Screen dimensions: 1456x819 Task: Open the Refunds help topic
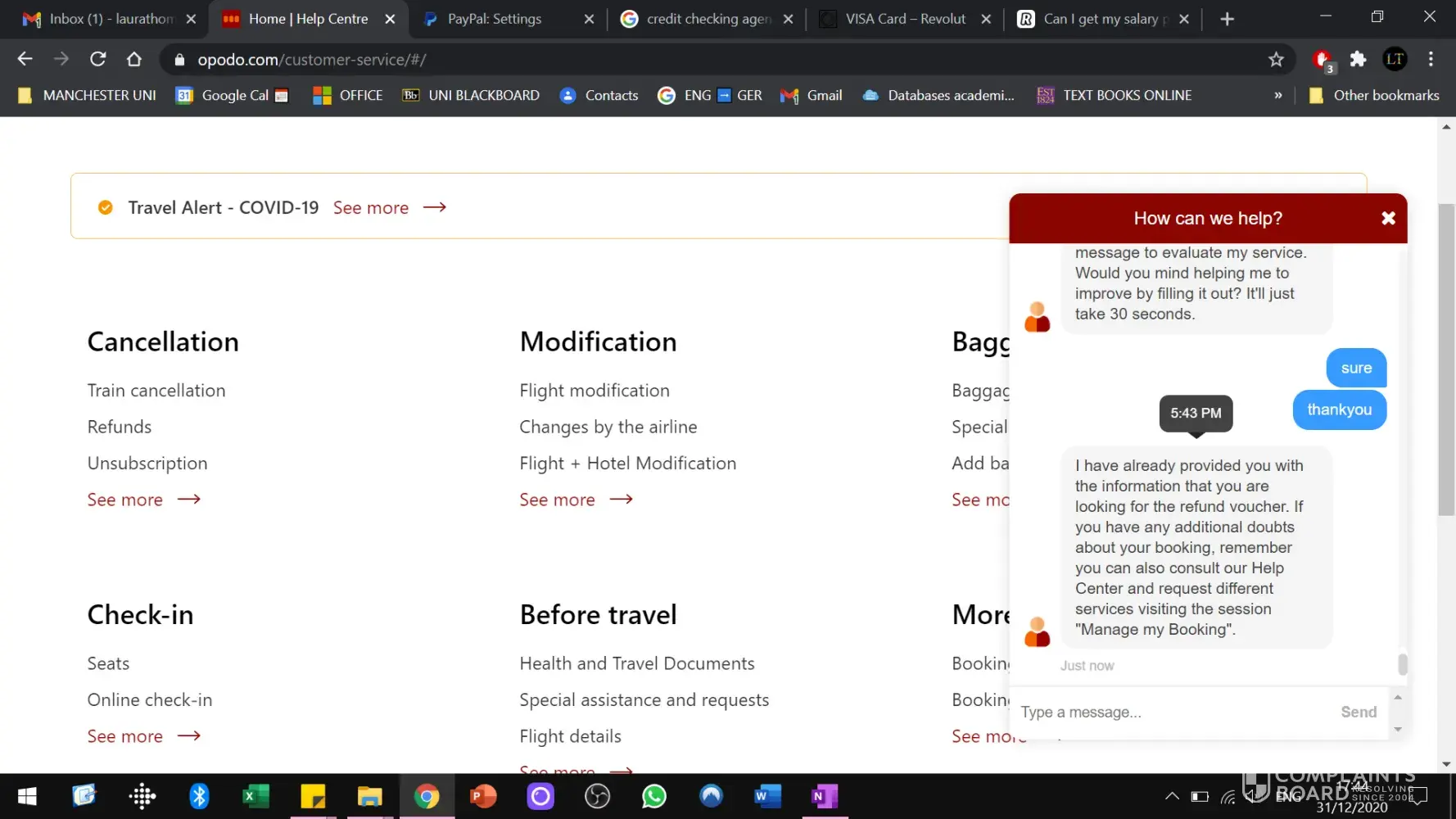[x=120, y=427]
